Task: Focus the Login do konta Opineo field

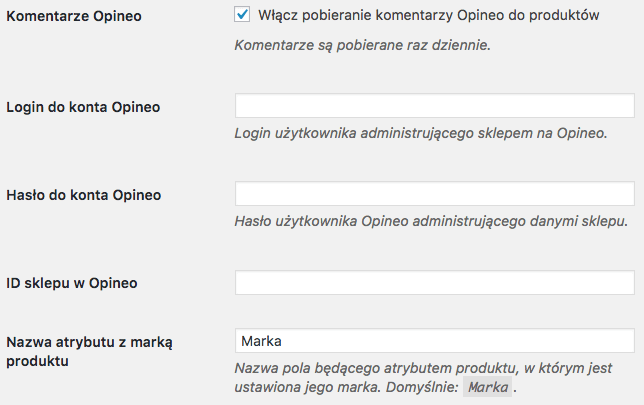Action: (x=434, y=106)
